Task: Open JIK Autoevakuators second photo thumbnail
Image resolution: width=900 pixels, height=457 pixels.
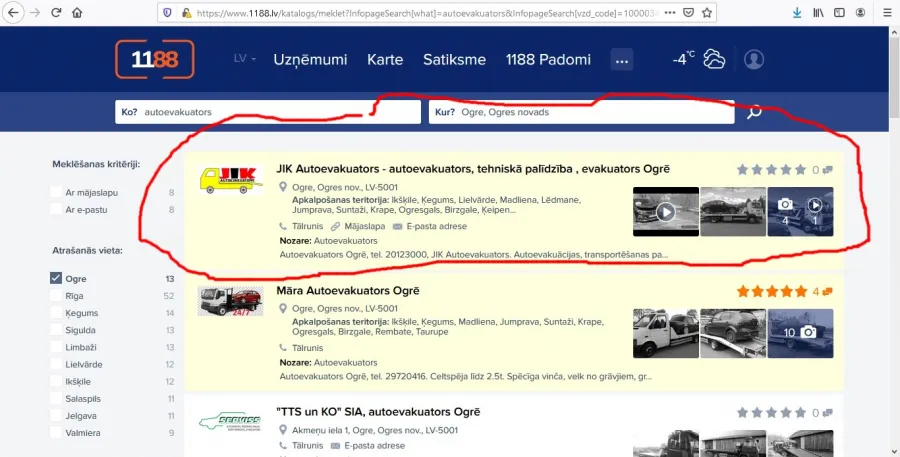Action: [x=733, y=211]
